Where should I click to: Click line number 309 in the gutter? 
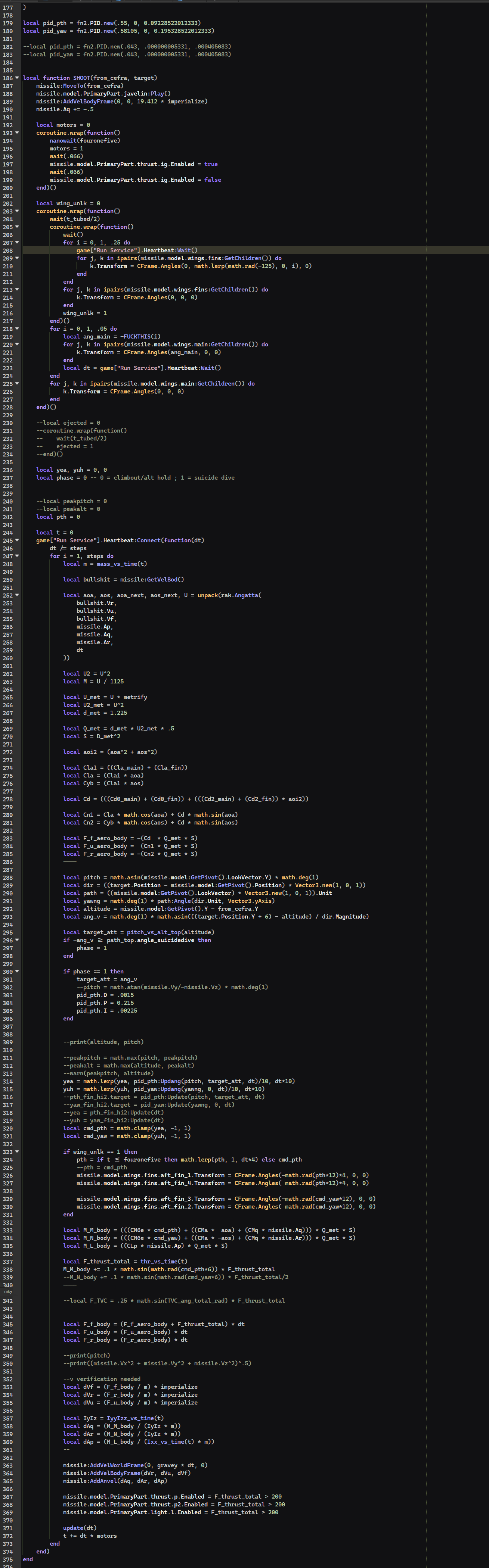point(7,1042)
